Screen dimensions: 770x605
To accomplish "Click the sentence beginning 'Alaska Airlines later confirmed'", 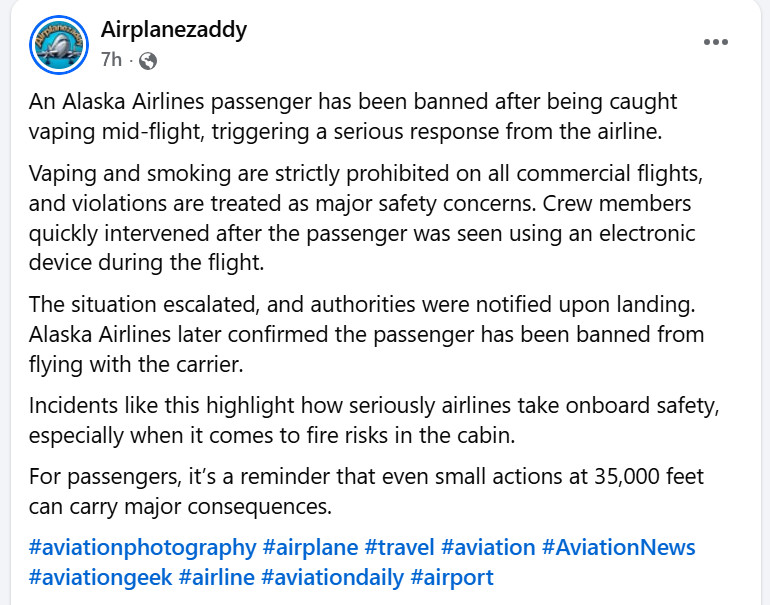I will pos(366,334).
